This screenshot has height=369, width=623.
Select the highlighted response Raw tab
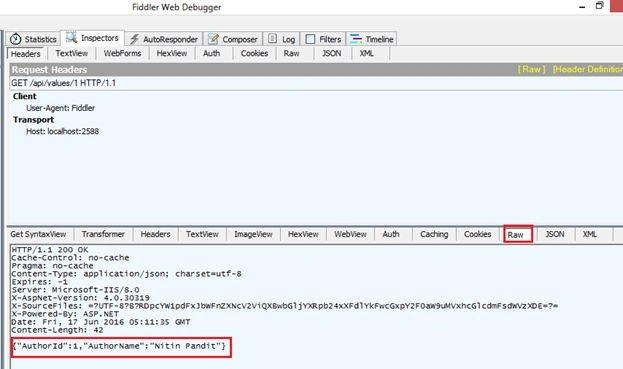click(518, 234)
